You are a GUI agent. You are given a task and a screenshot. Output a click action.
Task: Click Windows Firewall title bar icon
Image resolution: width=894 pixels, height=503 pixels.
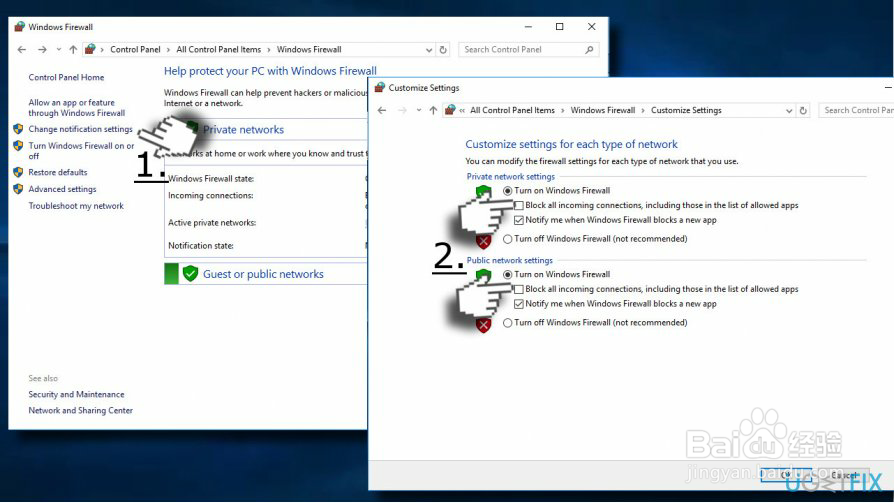[x=20, y=26]
